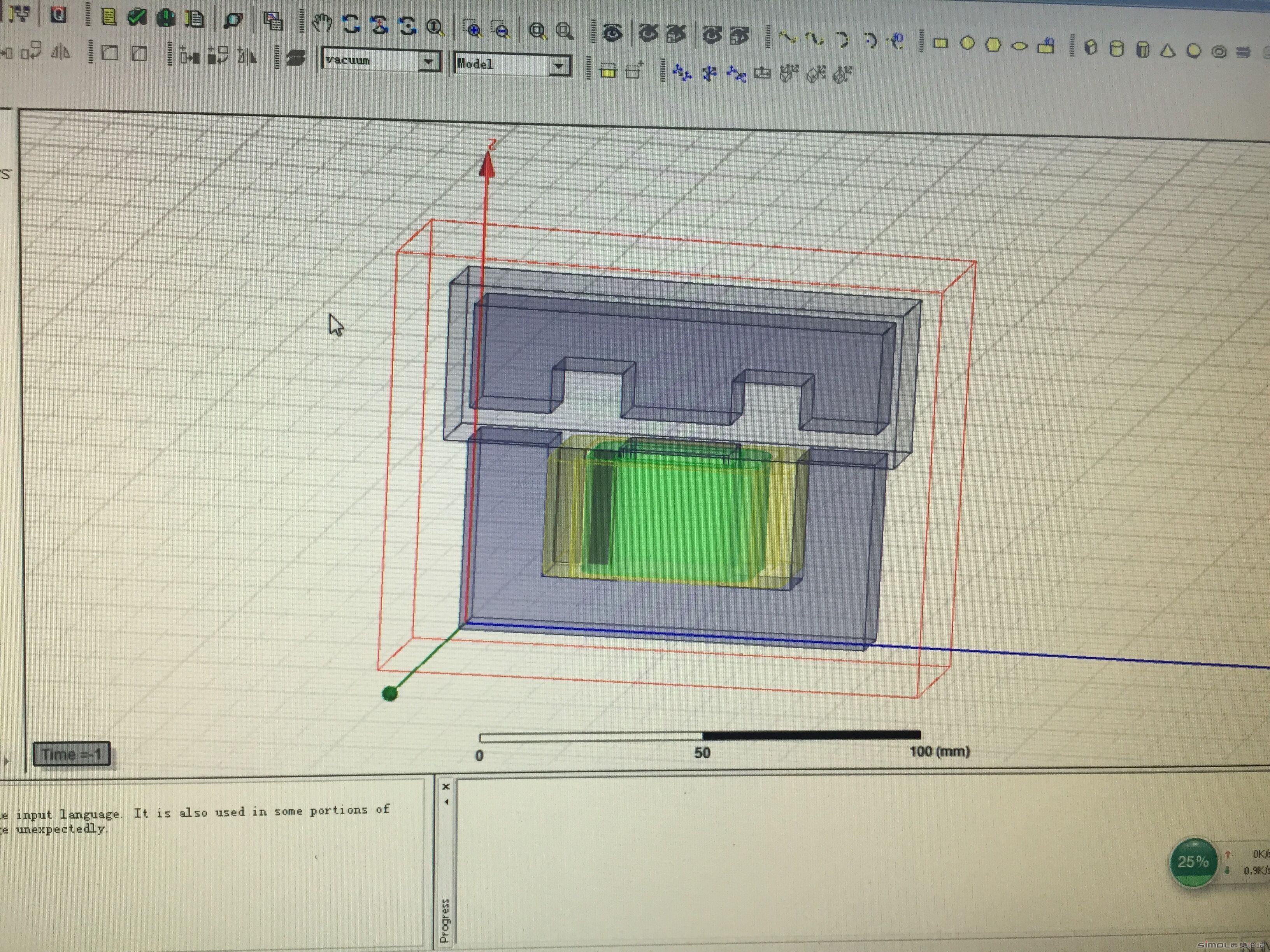Select the center-point Arc tool
Screen dimensions: 1270x952
click(870, 41)
